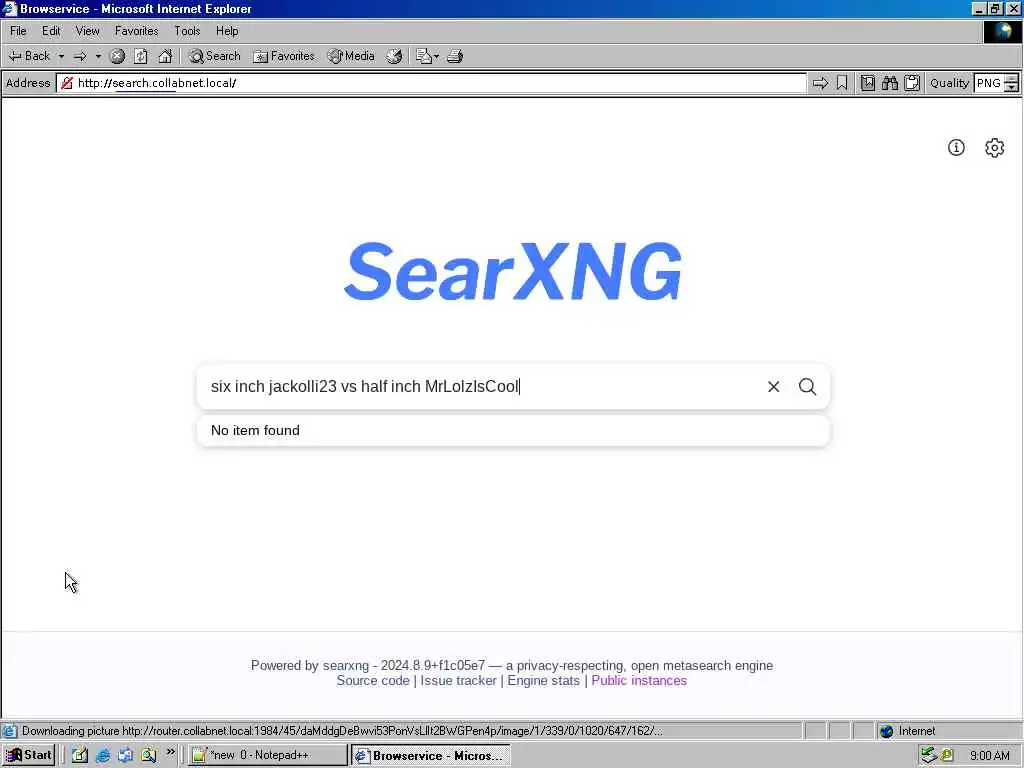Click the Mail toolbar icon
The width and height of the screenshot is (1024, 768).
click(424, 56)
